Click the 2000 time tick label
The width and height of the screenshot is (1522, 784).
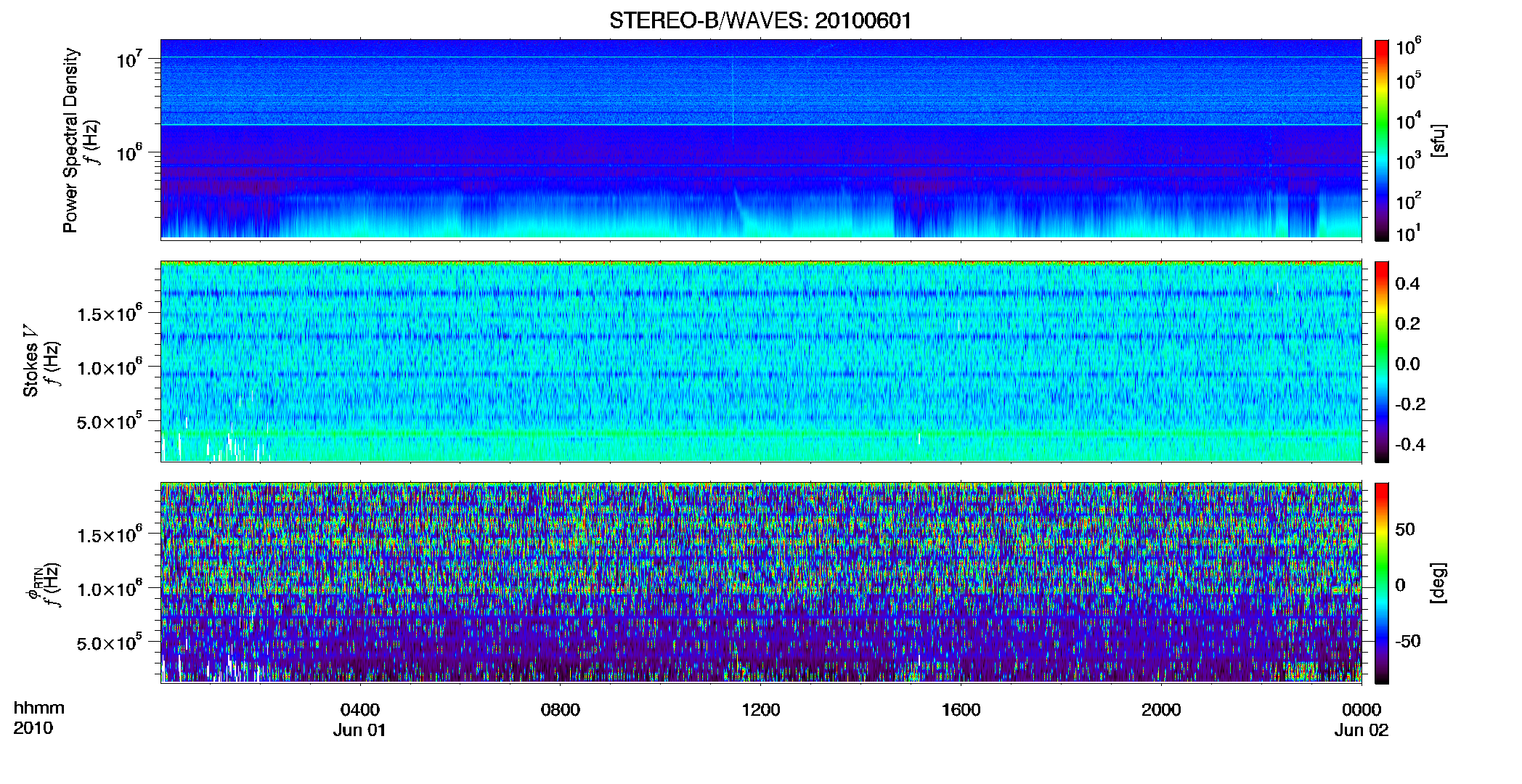[x=1161, y=709]
